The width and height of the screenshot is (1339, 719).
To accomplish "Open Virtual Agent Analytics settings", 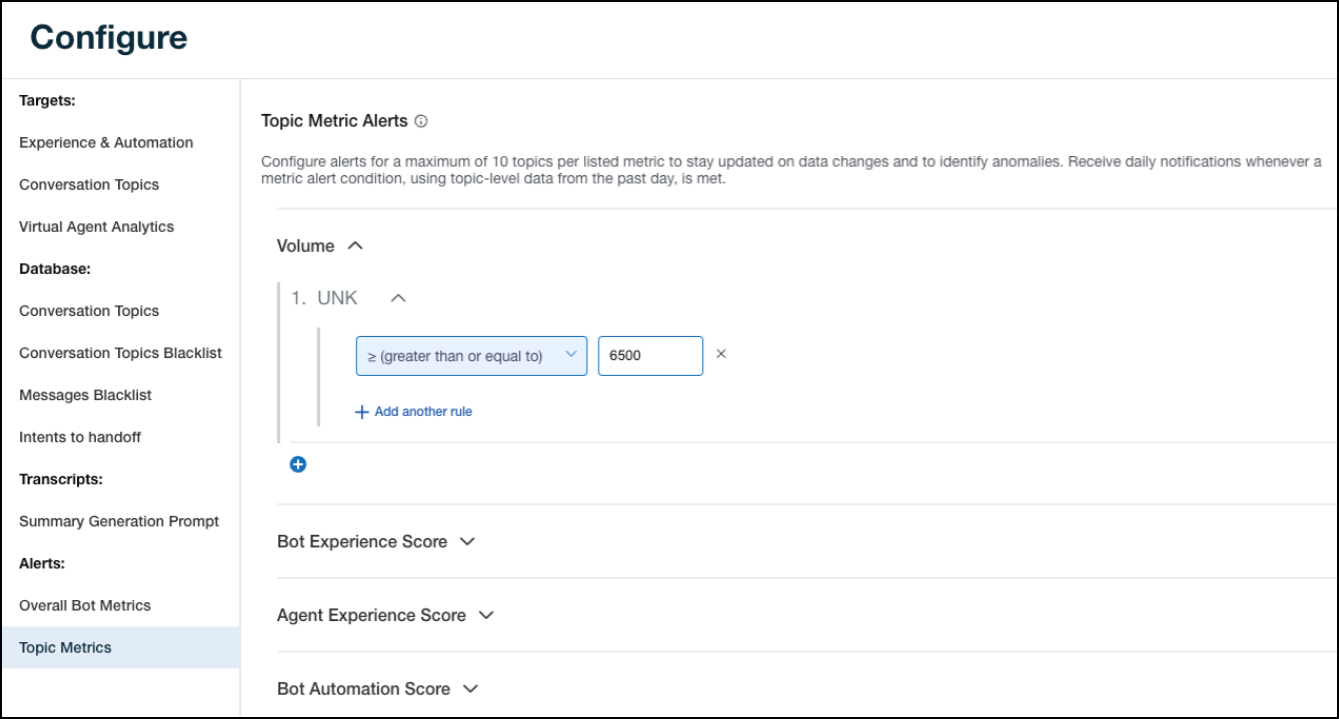I will coord(96,227).
